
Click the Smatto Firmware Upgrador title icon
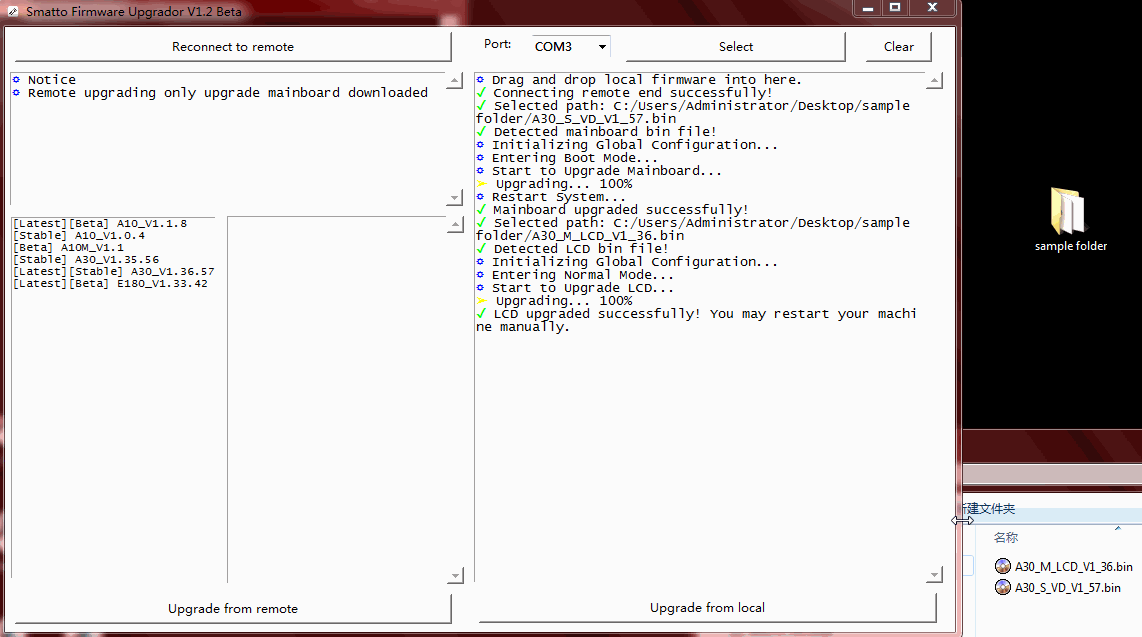click(13, 12)
